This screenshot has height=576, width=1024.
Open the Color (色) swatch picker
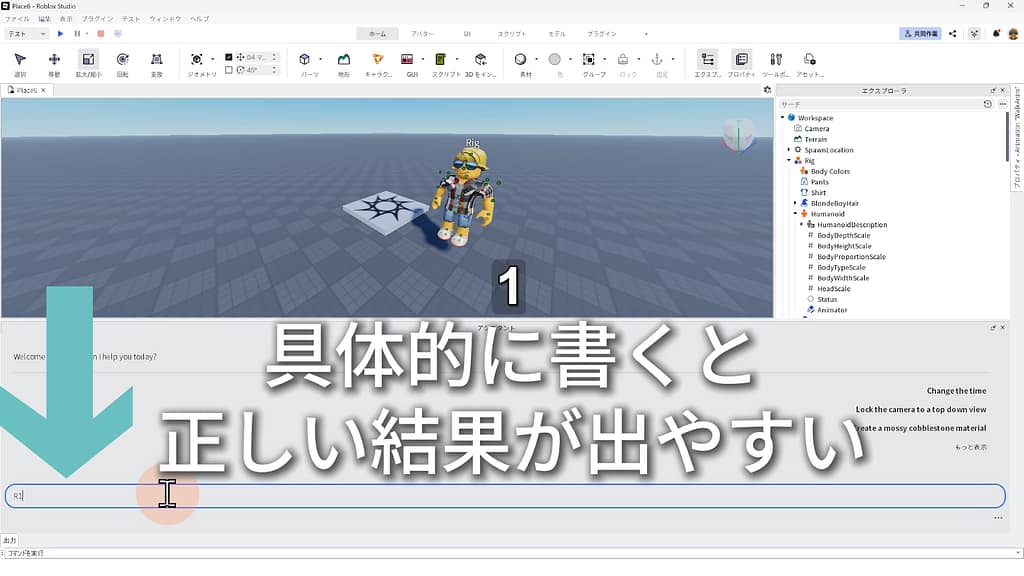pos(554,60)
